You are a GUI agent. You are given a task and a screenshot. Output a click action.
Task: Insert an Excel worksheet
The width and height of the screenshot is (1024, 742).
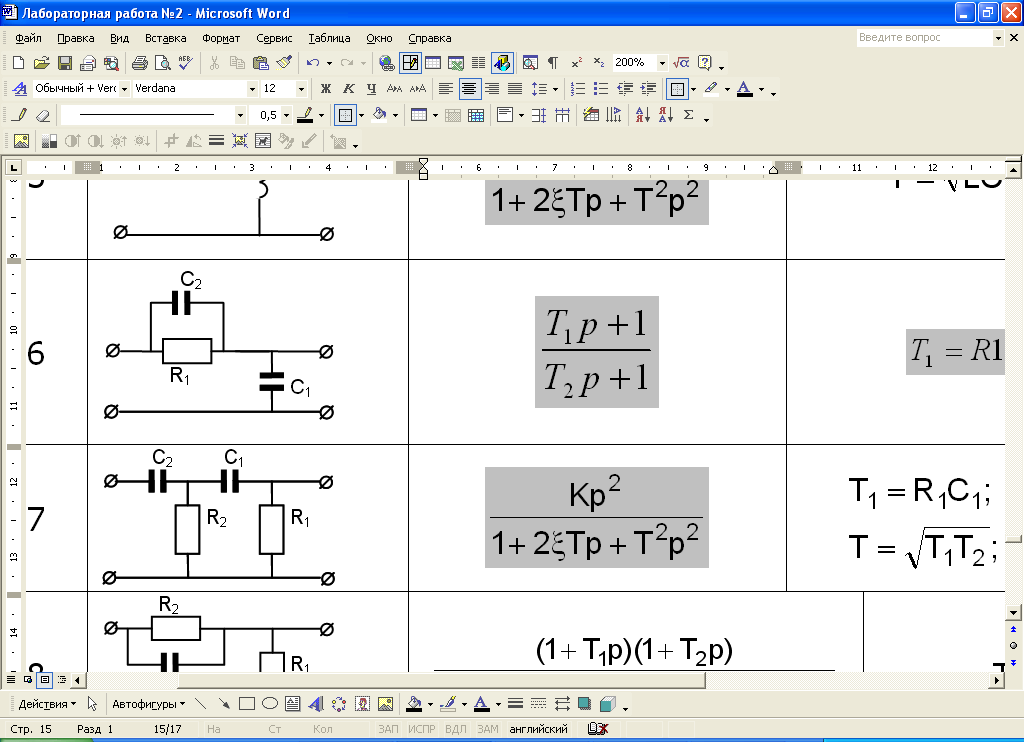click(x=456, y=63)
